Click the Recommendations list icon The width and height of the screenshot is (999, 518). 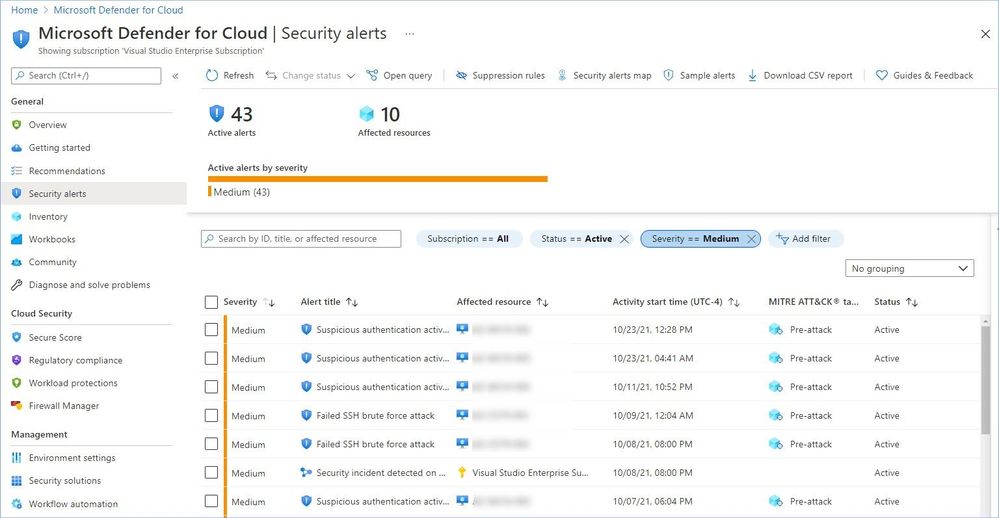[17, 171]
